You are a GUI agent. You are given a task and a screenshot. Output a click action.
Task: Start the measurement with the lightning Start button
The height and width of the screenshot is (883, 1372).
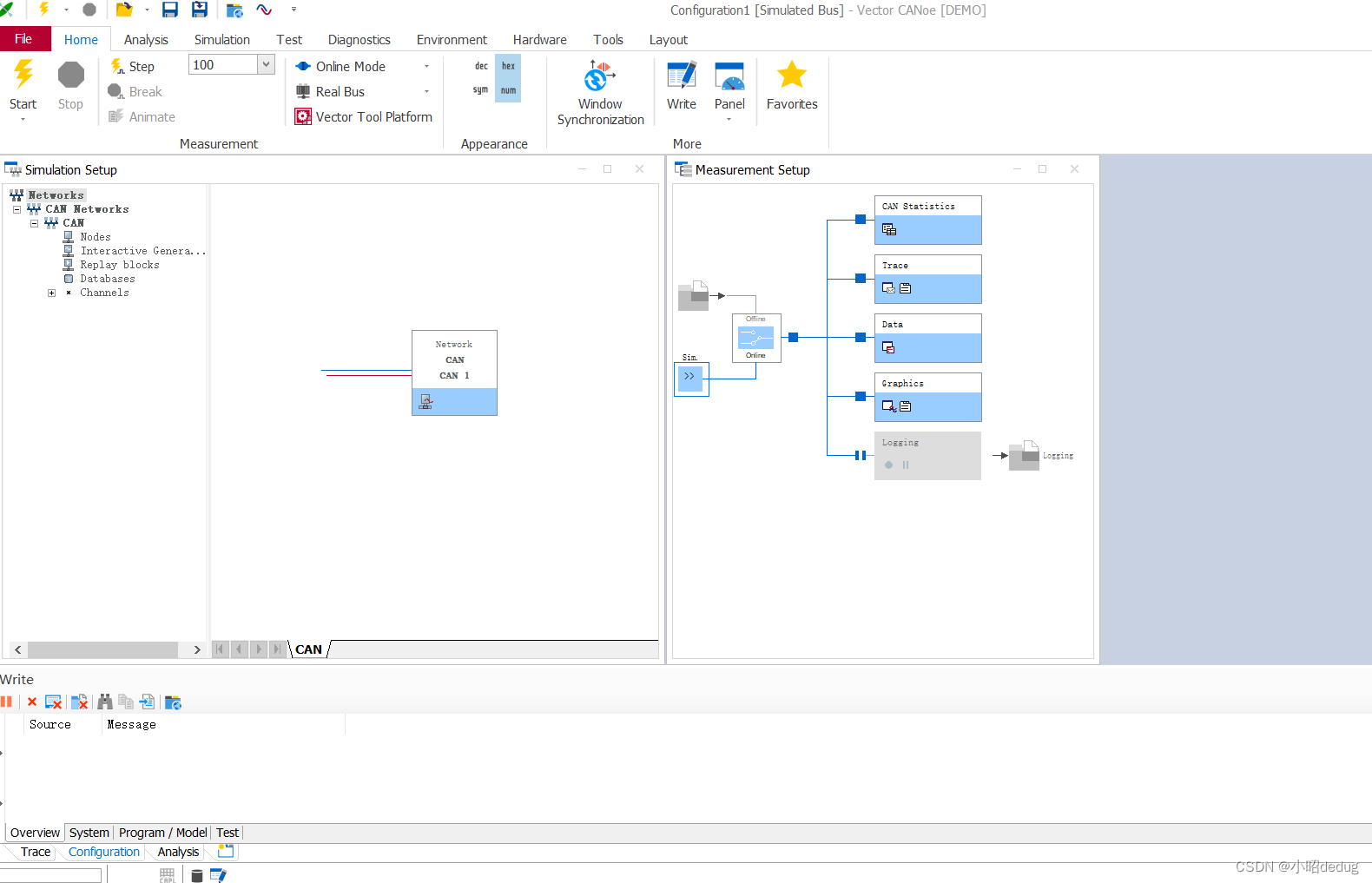click(23, 85)
